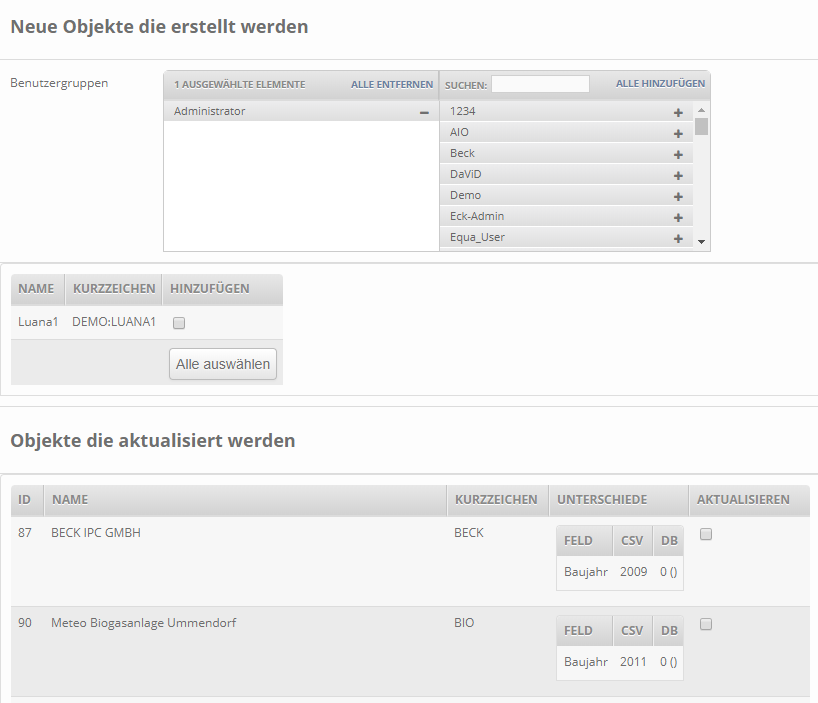Viewport: 818px width, 703px height.
Task: Click the ID 87 cell
Action: tap(25, 533)
